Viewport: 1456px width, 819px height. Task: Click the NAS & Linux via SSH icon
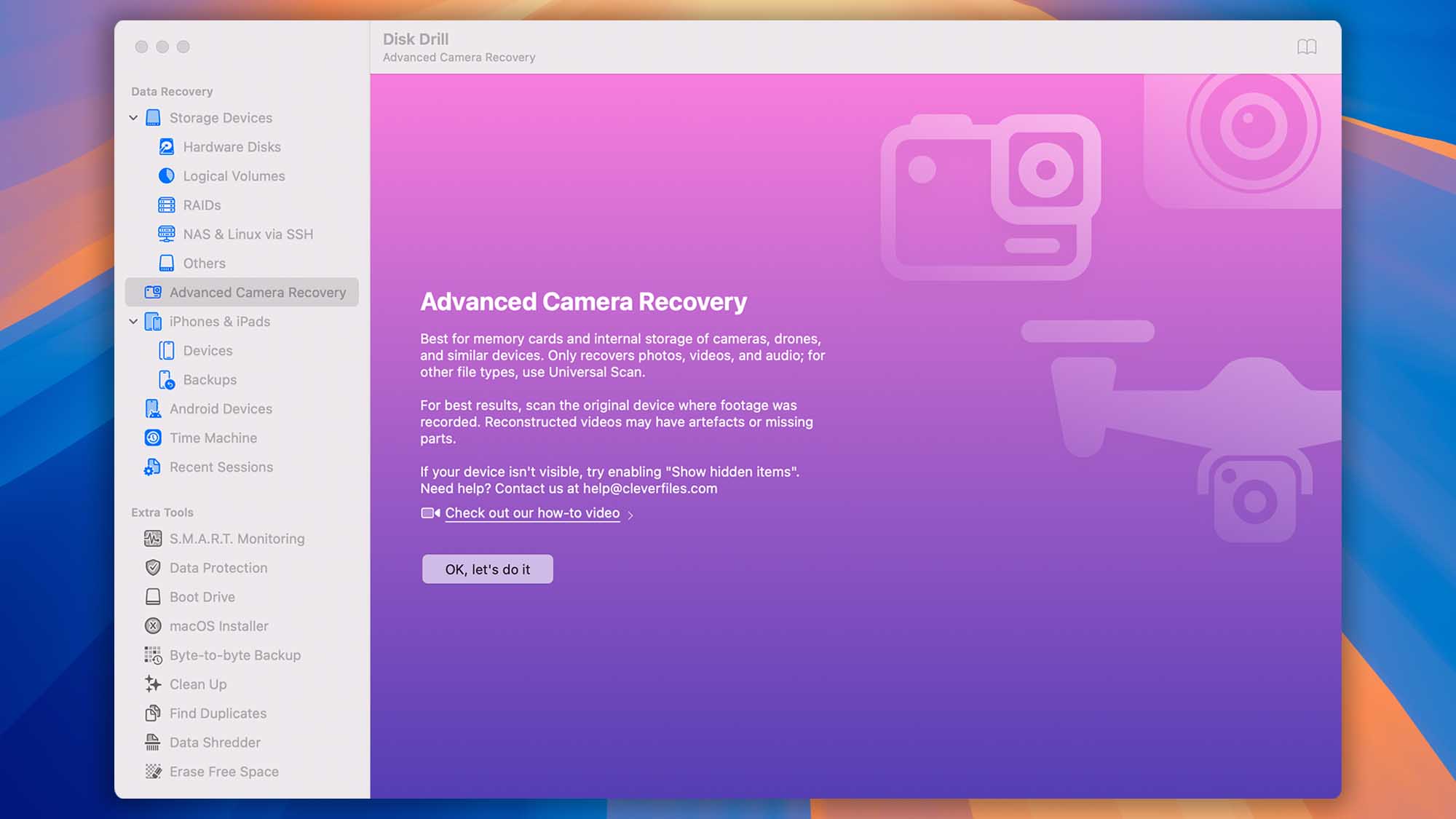tap(167, 234)
